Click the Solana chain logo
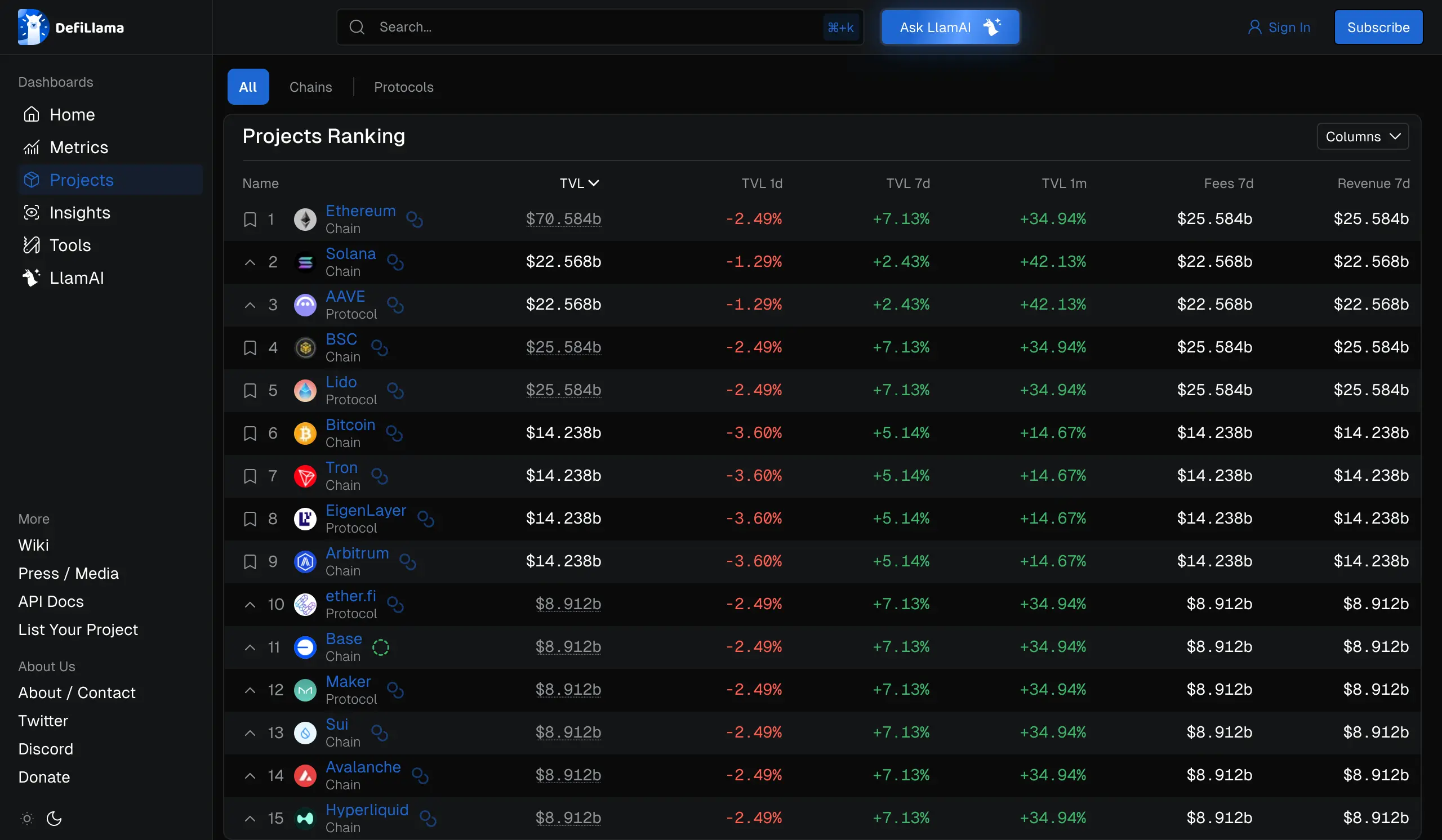 pos(305,262)
